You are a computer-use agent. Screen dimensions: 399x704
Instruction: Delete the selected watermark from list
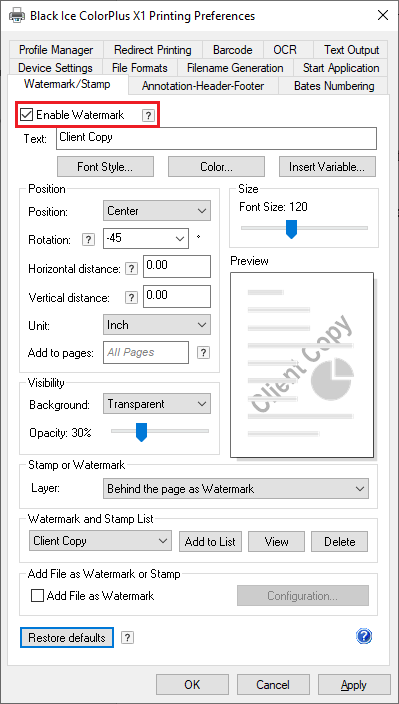click(339, 541)
